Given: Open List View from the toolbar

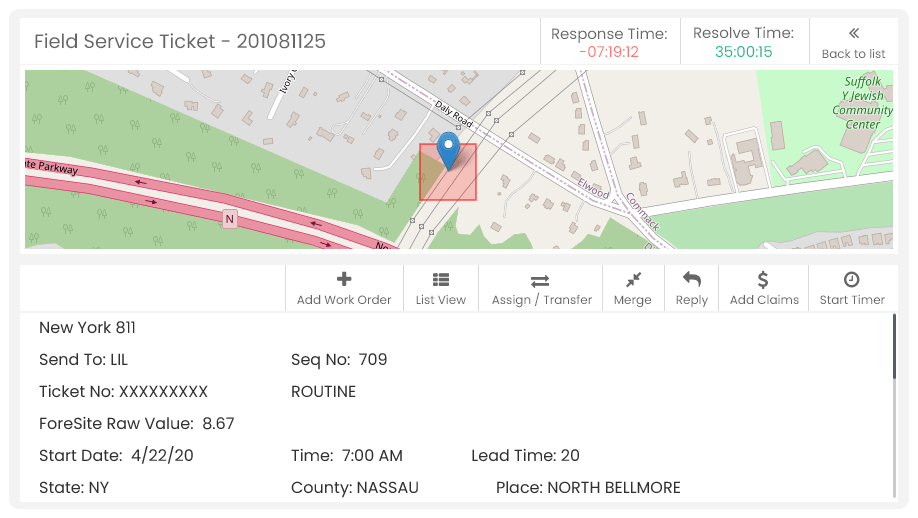Looking at the screenshot, I should [441, 289].
